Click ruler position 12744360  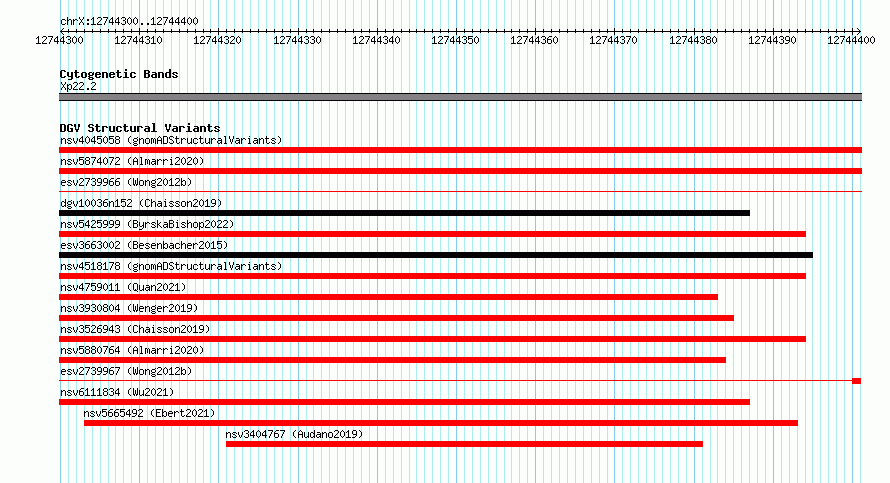click(x=534, y=40)
